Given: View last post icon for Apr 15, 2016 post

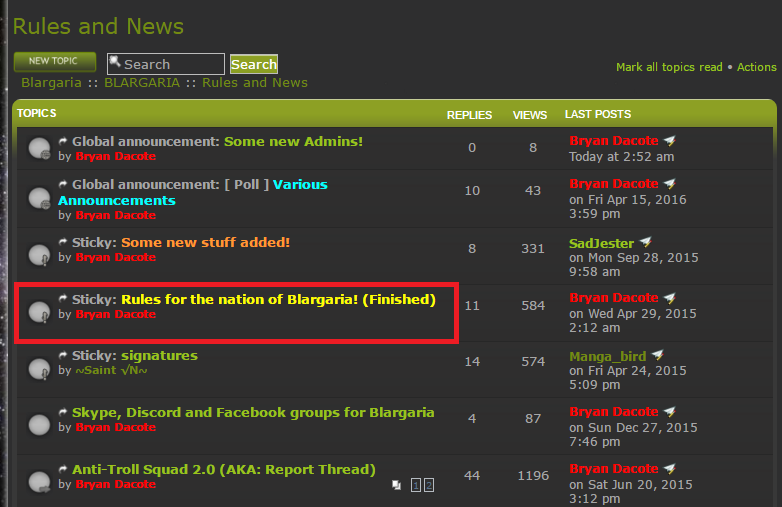Looking at the screenshot, I should (x=670, y=184).
